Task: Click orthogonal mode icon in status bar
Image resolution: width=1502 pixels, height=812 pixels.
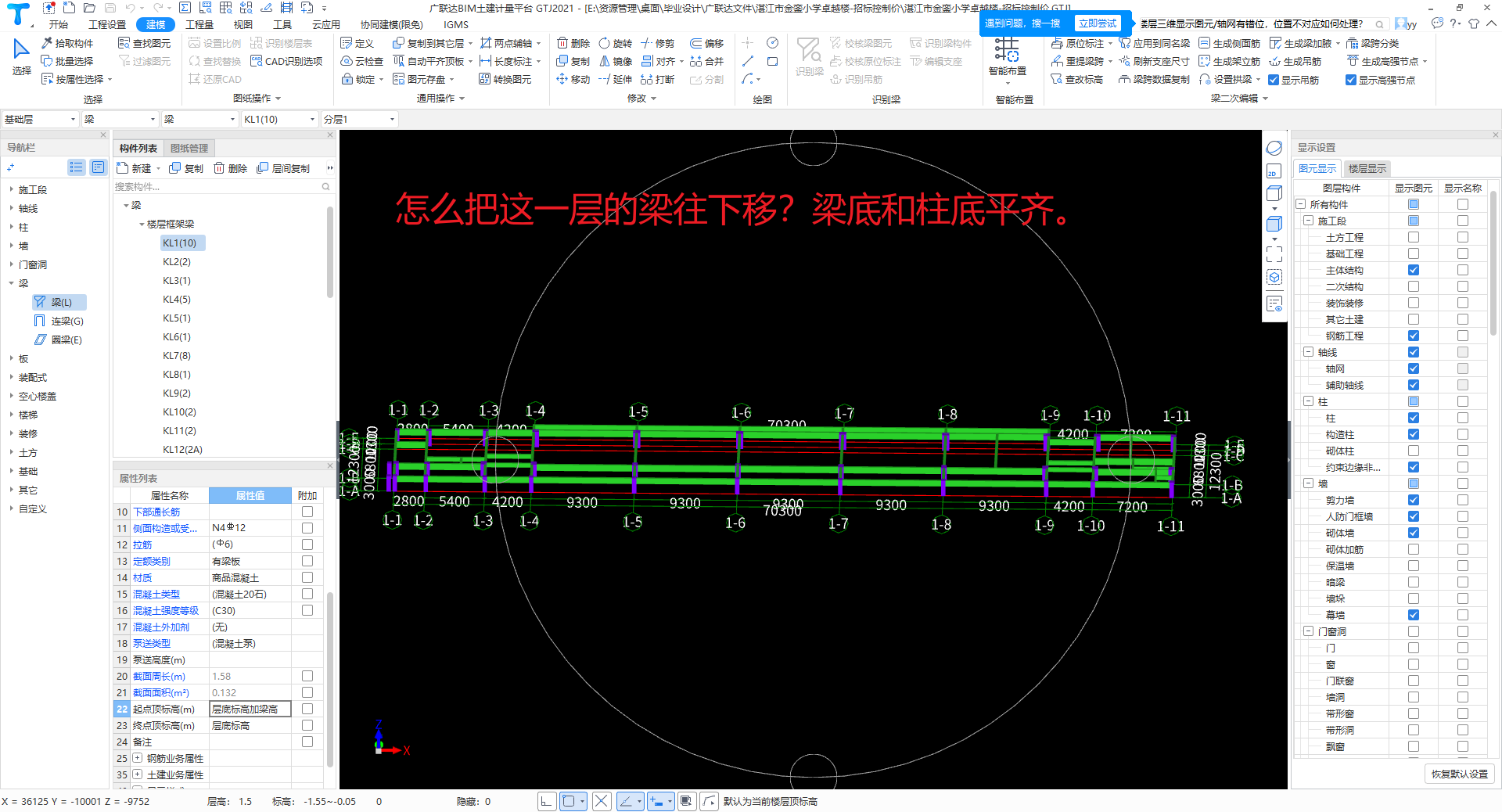Action: pyautogui.click(x=547, y=801)
